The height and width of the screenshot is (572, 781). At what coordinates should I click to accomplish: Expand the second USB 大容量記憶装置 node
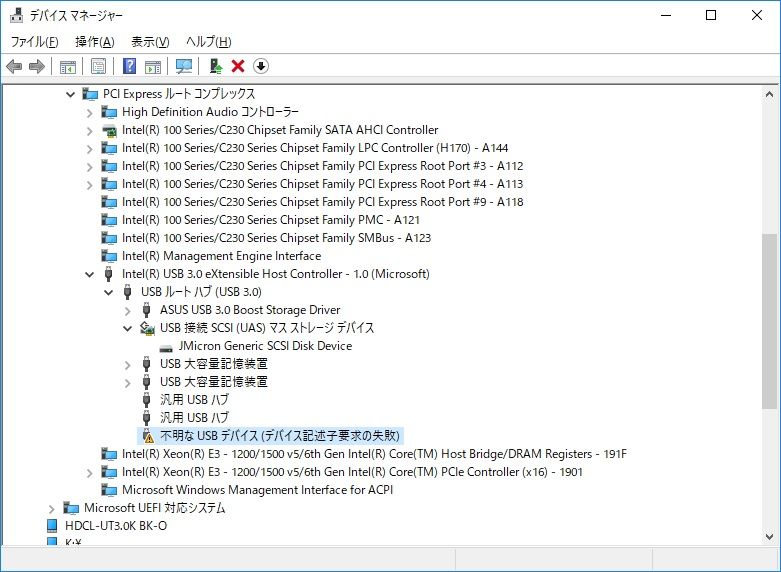pyautogui.click(x=128, y=382)
